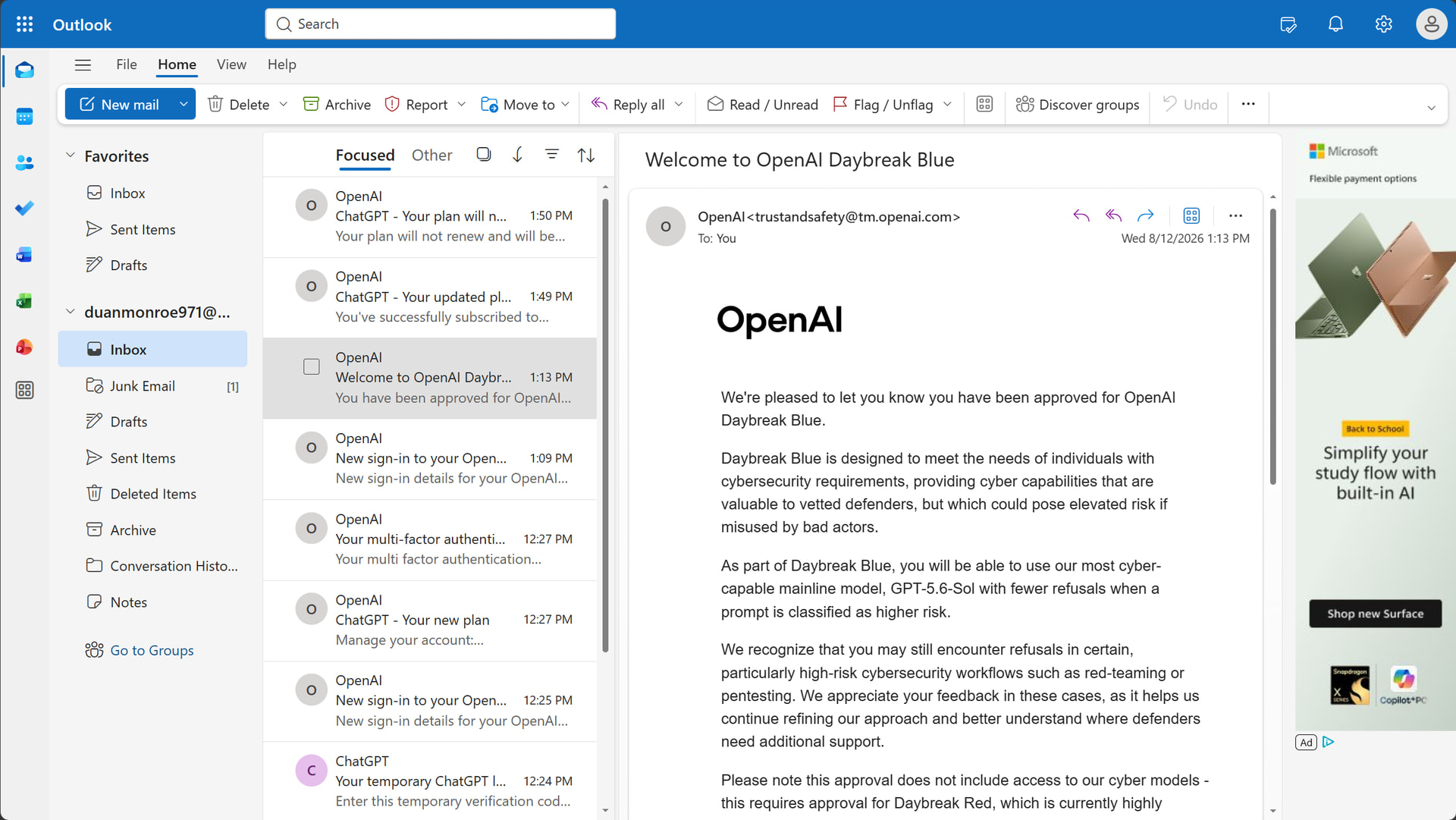Open the Calendar app in left rail
The height and width of the screenshot is (820, 1456).
coord(24,117)
